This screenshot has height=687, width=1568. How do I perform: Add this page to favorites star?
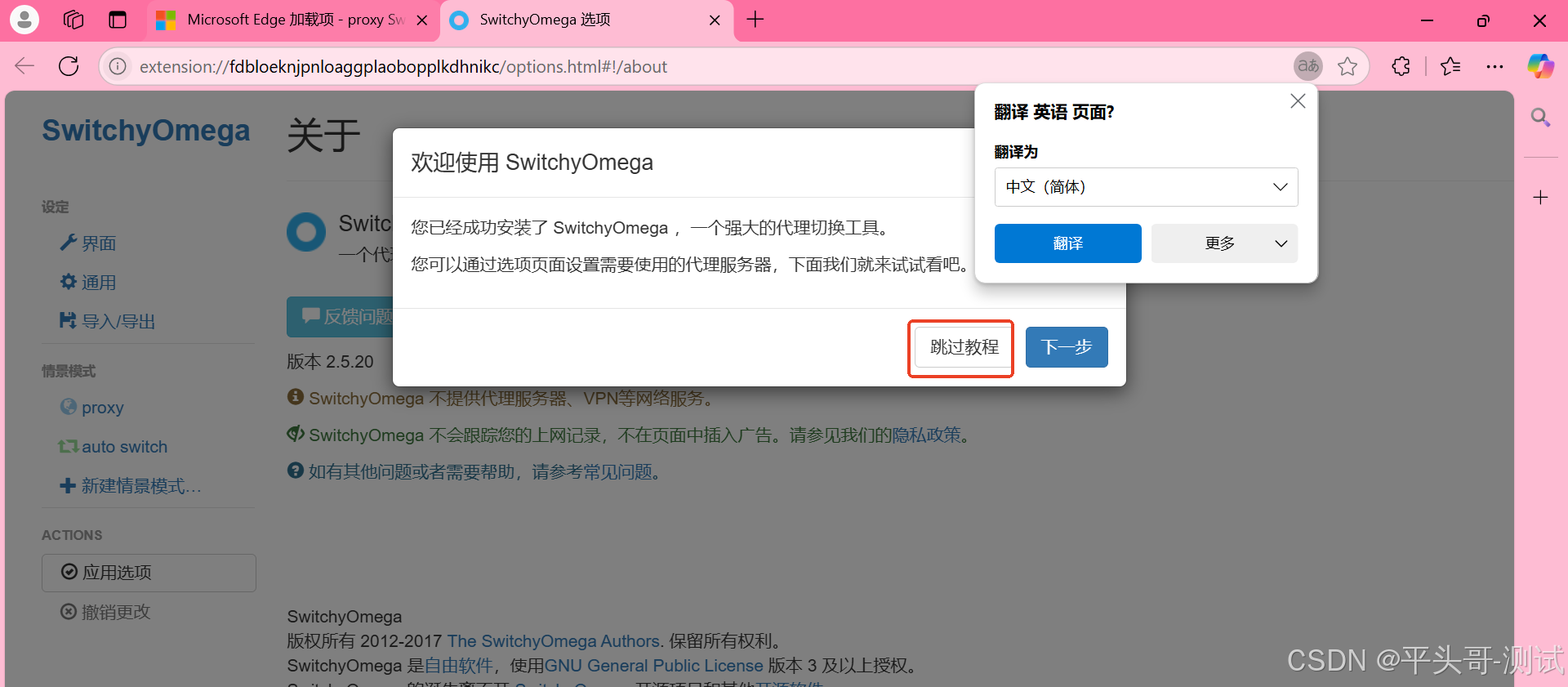(1347, 66)
